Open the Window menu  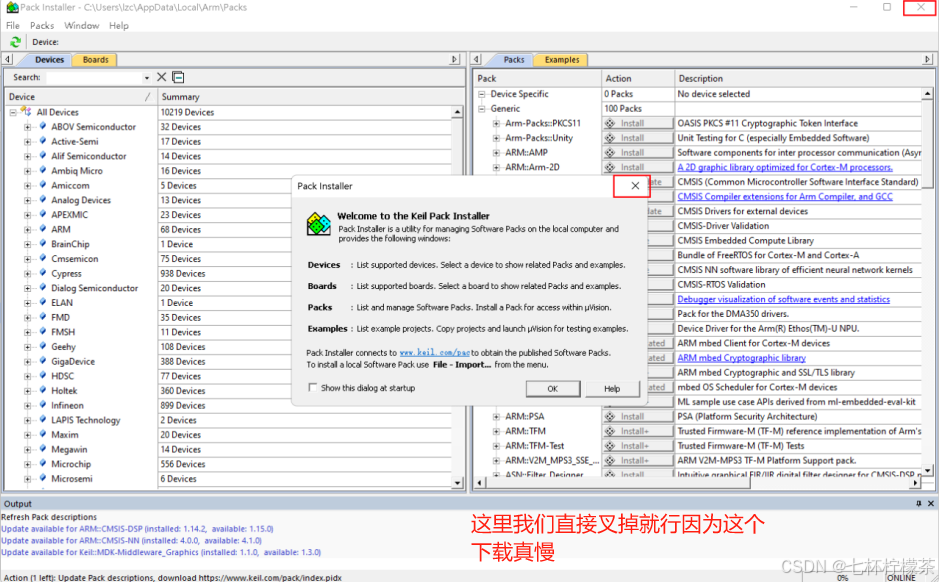(81, 25)
